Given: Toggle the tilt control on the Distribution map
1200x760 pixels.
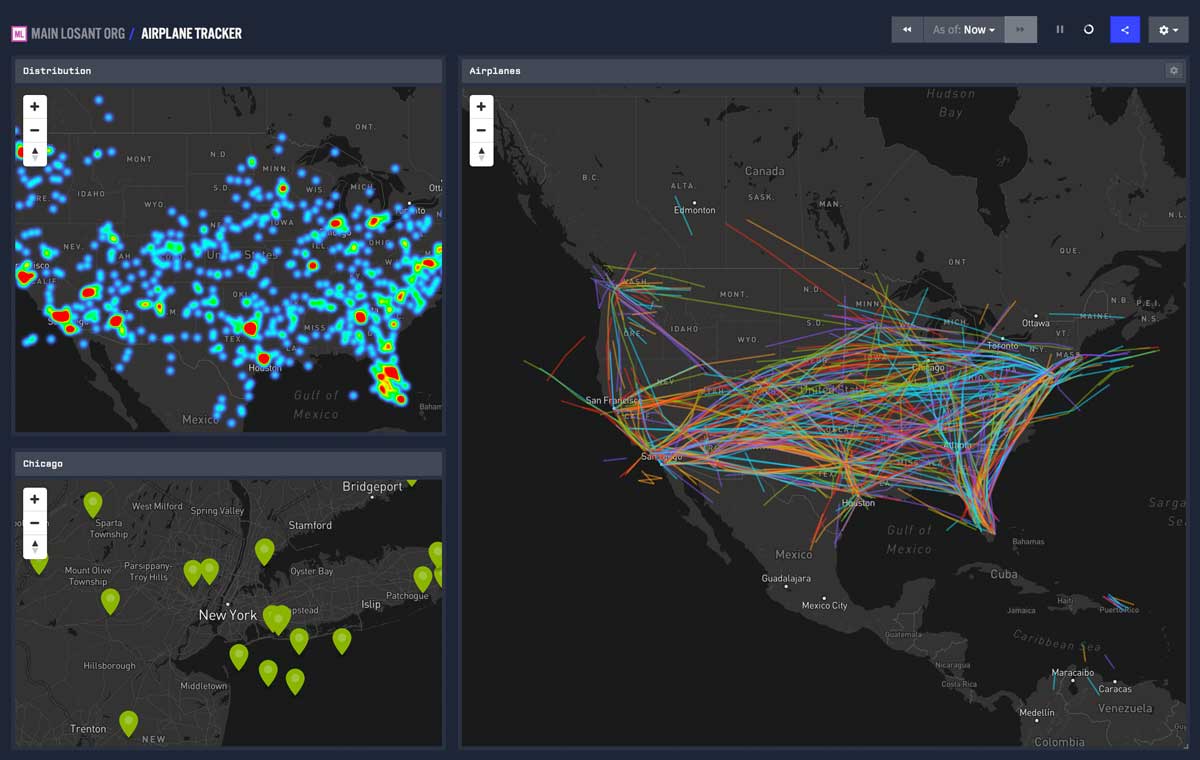Looking at the screenshot, I should click(x=34, y=152).
